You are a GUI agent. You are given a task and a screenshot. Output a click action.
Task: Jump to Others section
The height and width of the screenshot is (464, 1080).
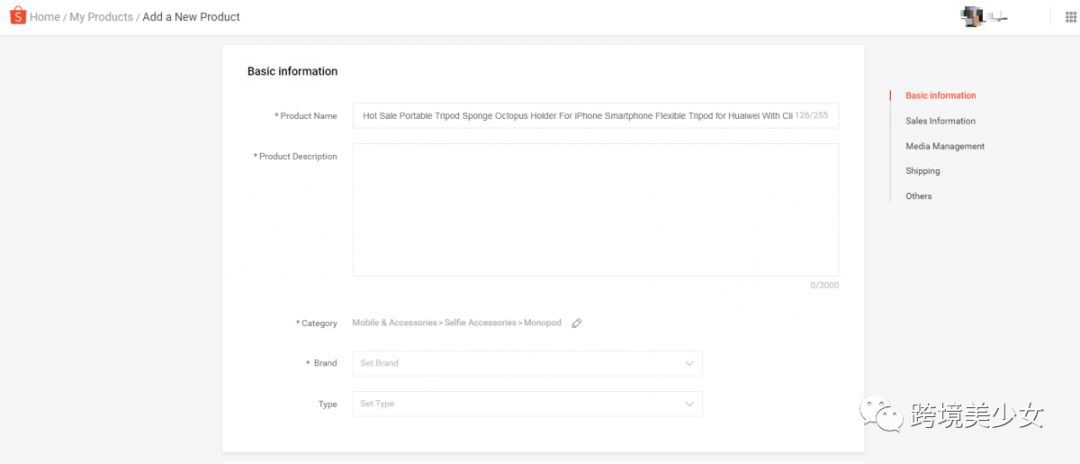pos(918,196)
